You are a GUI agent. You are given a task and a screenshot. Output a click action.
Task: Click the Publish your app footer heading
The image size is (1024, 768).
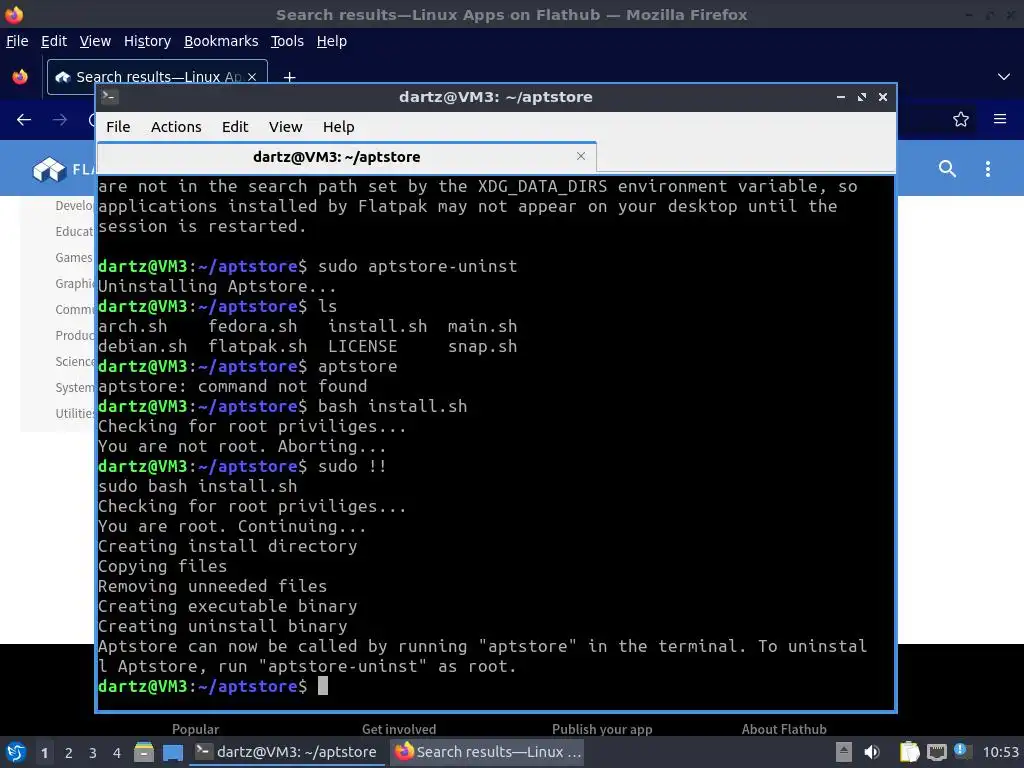click(602, 729)
